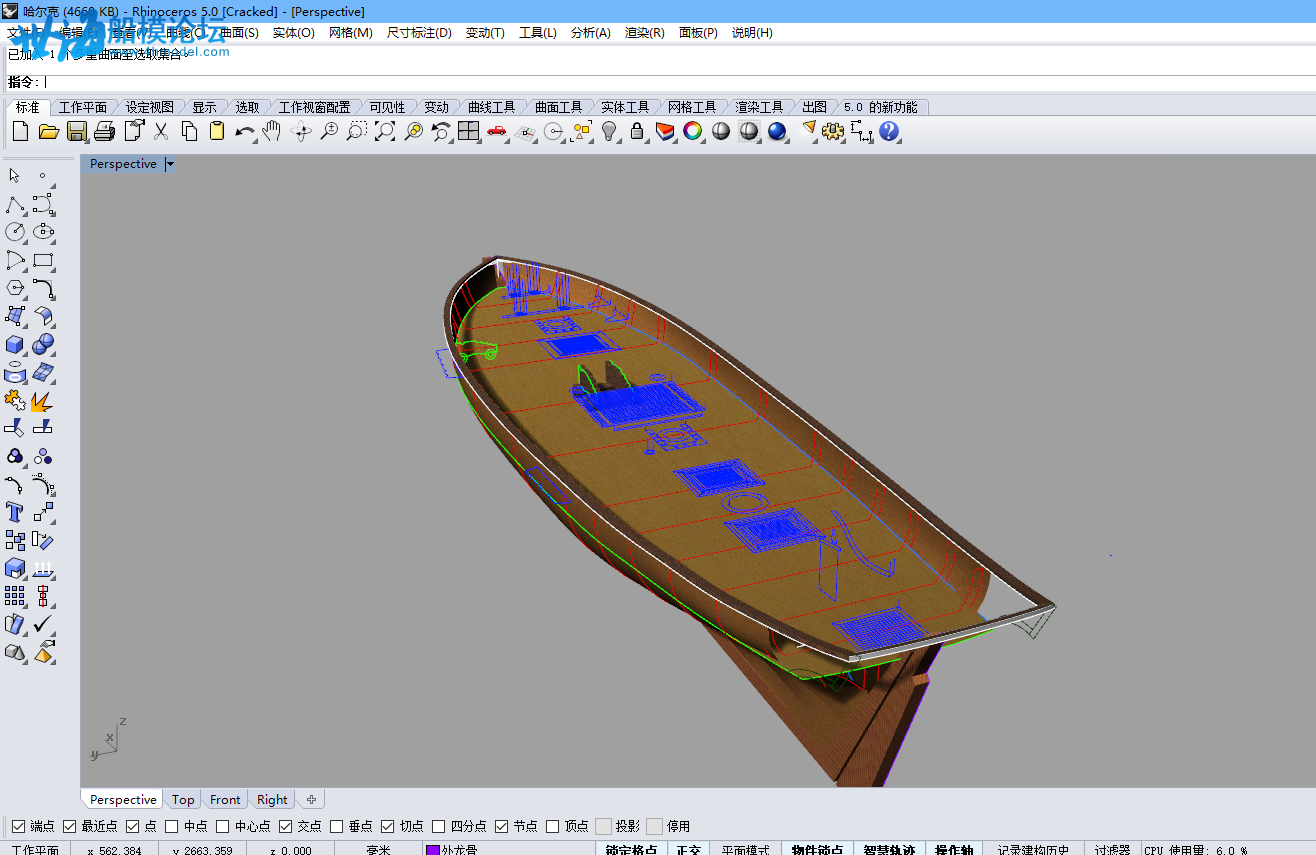This screenshot has width=1316, height=855.
Task: Toggle 物件锁点 in the status bar
Action: (817, 850)
